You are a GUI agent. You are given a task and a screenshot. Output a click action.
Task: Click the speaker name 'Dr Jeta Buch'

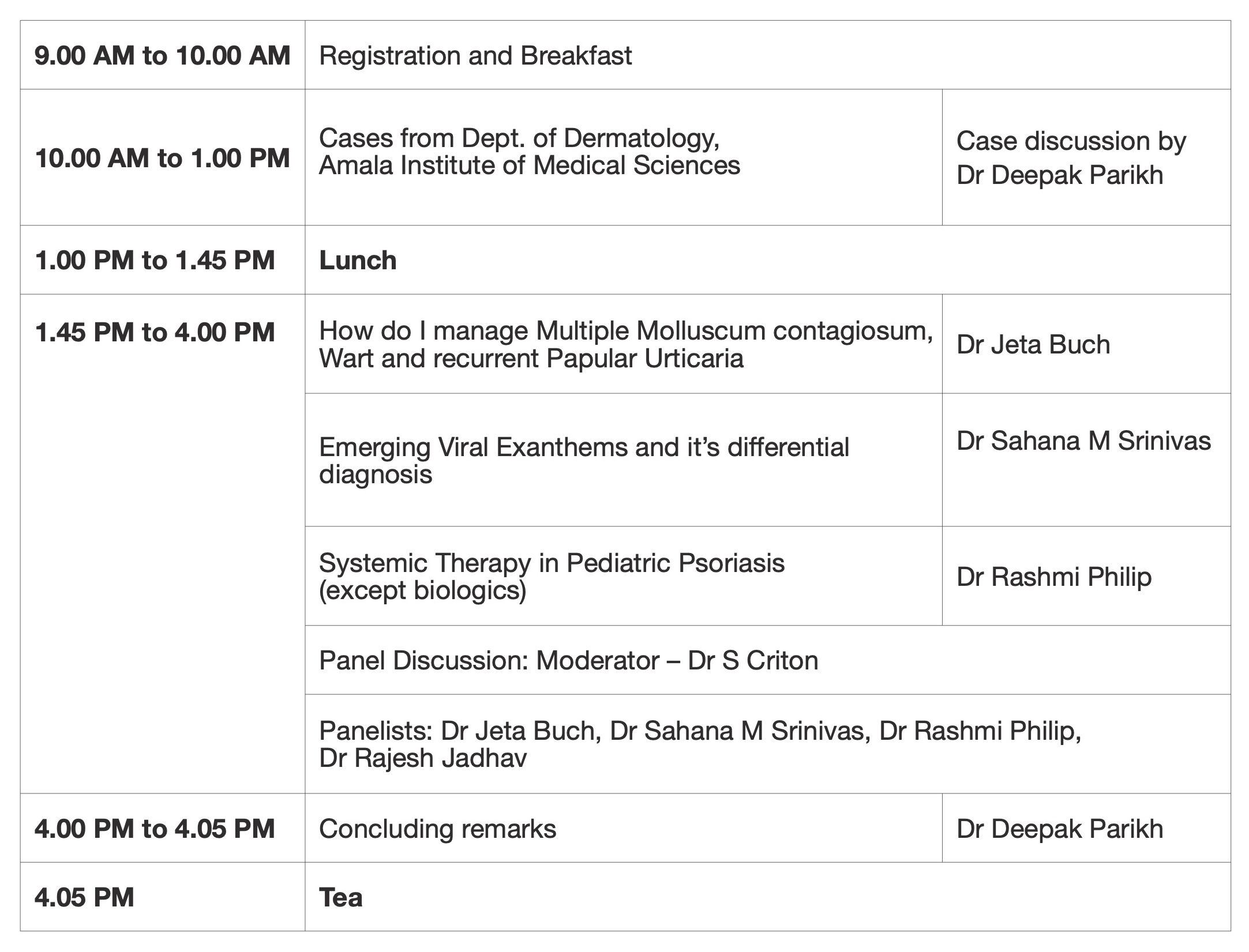click(1033, 344)
